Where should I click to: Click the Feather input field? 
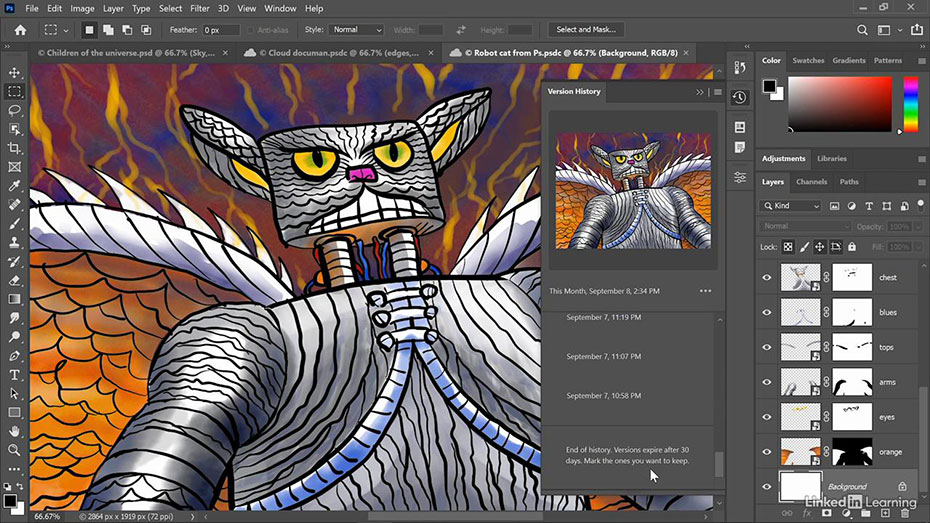pos(221,30)
